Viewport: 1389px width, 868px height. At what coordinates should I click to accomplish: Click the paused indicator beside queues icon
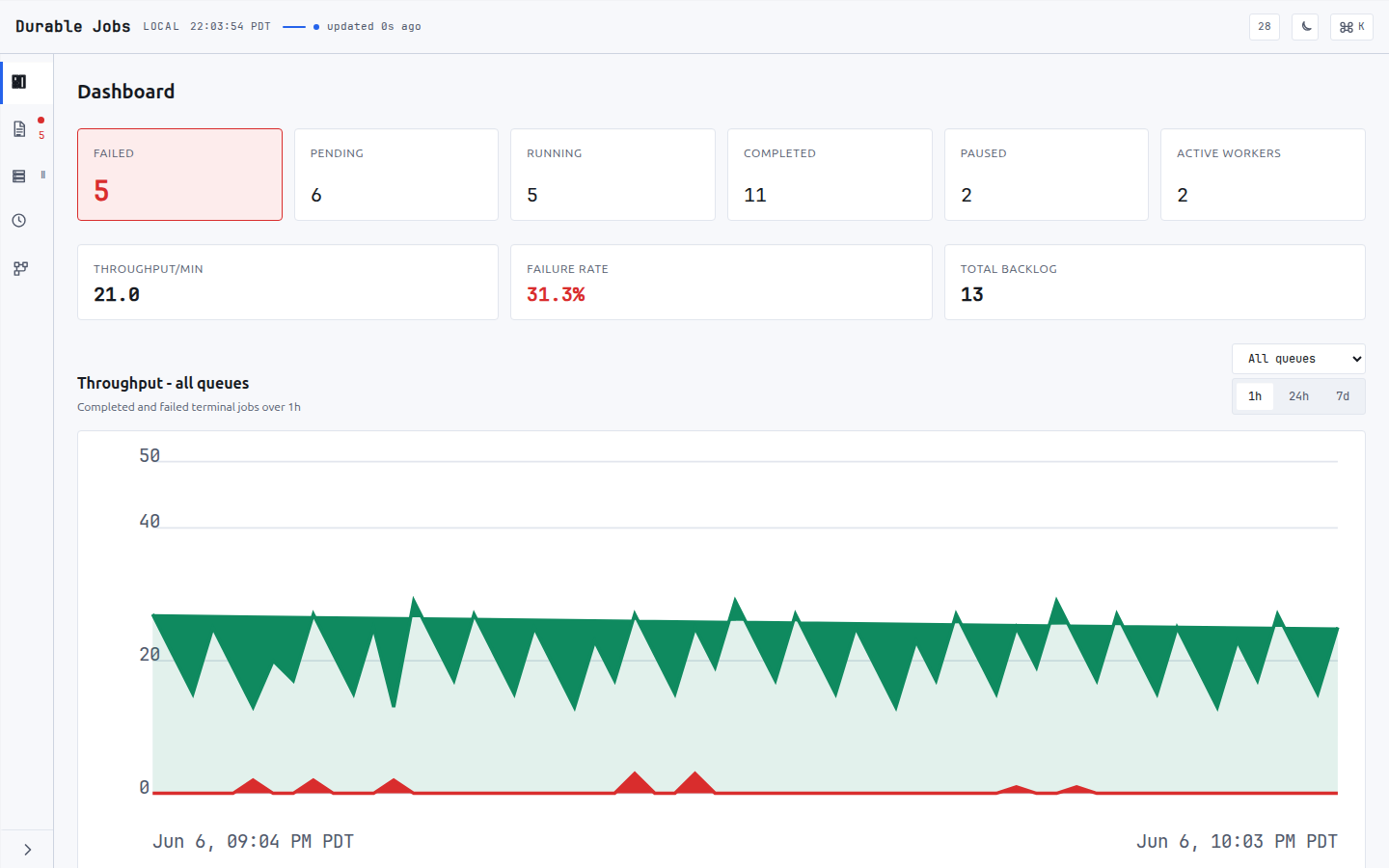42,175
